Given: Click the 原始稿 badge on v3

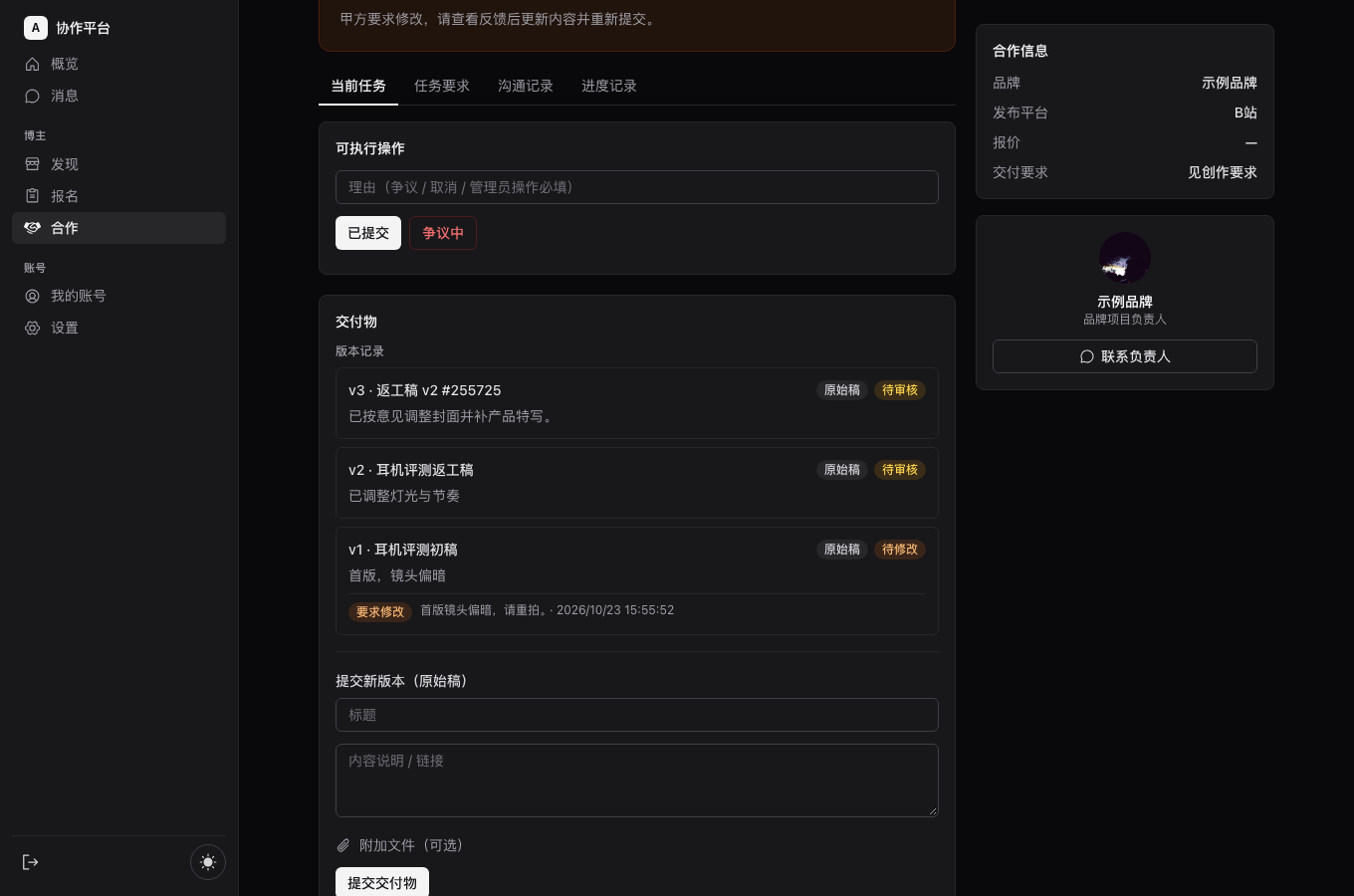Looking at the screenshot, I should point(842,390).
